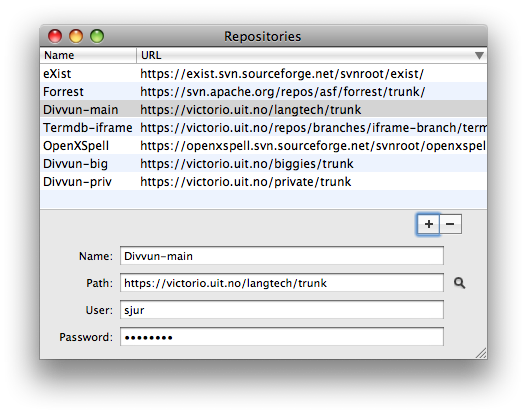Image resolution: width=527 pixels, height=414 pixels.
Task: Select the eXist repository row
Action: [x=264, y=74]
